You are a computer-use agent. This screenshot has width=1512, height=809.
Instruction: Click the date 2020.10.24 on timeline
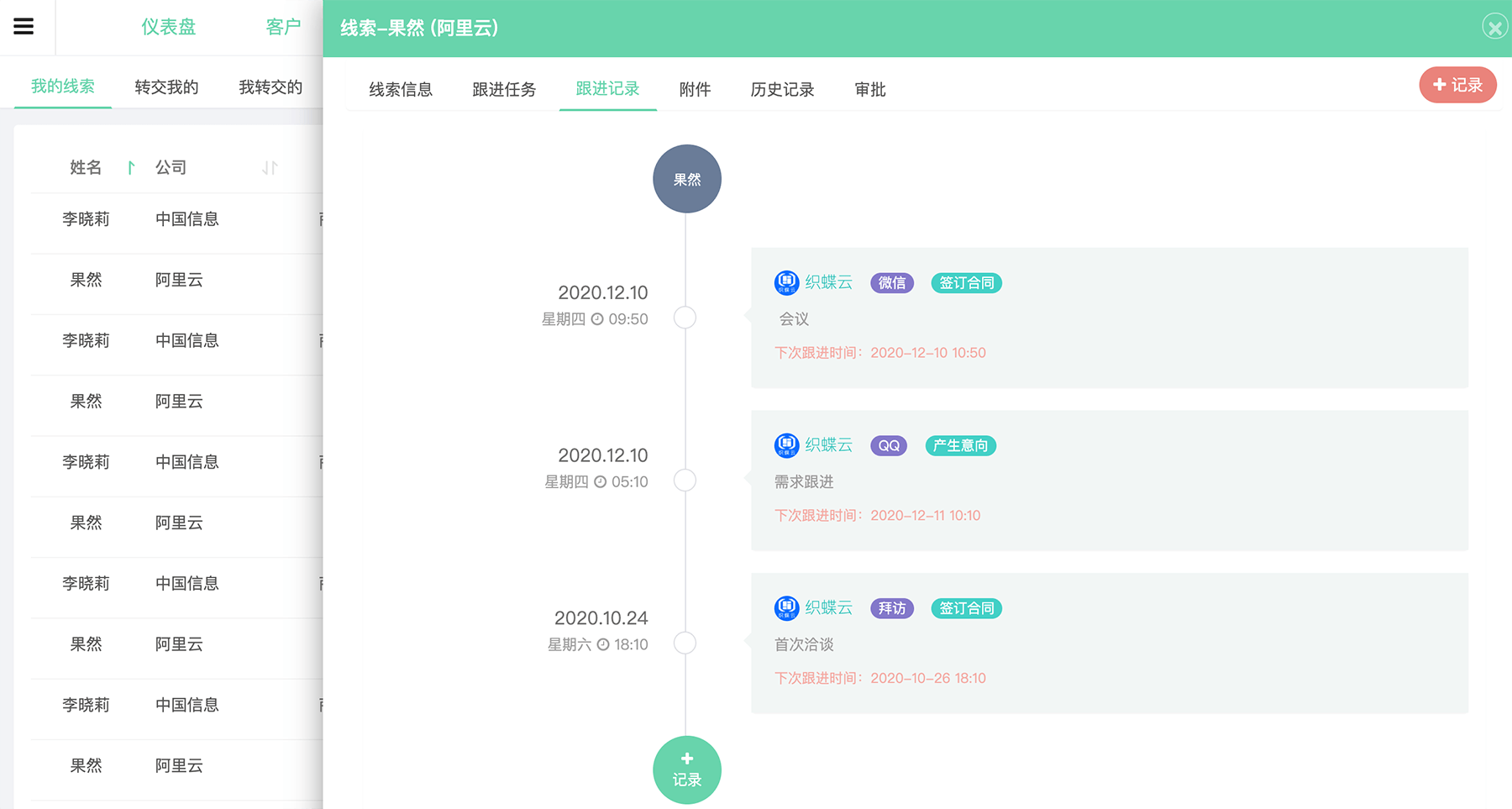601,618
